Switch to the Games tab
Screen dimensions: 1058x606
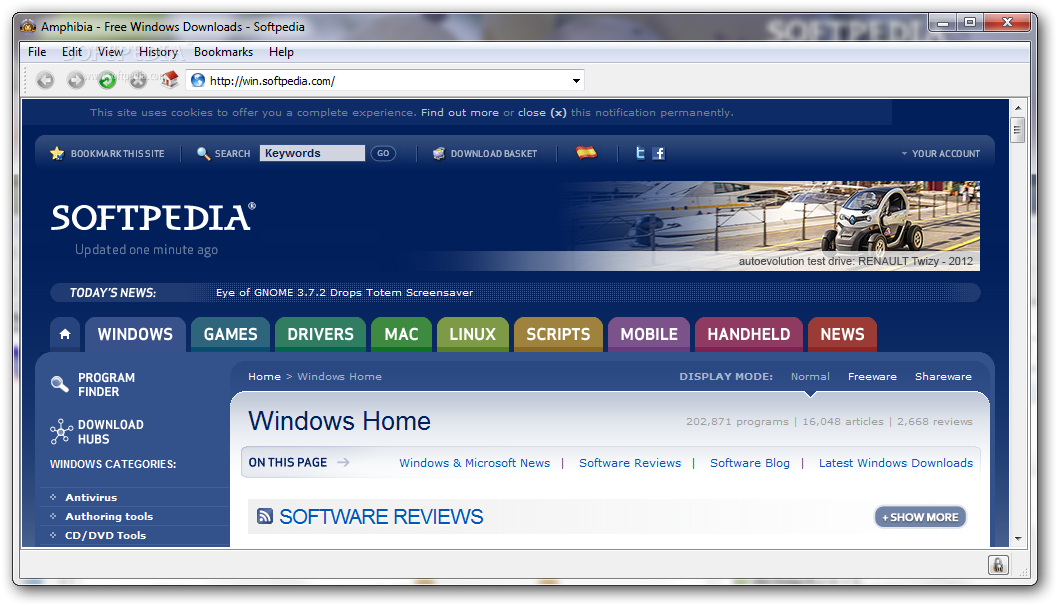click(230, 334)
